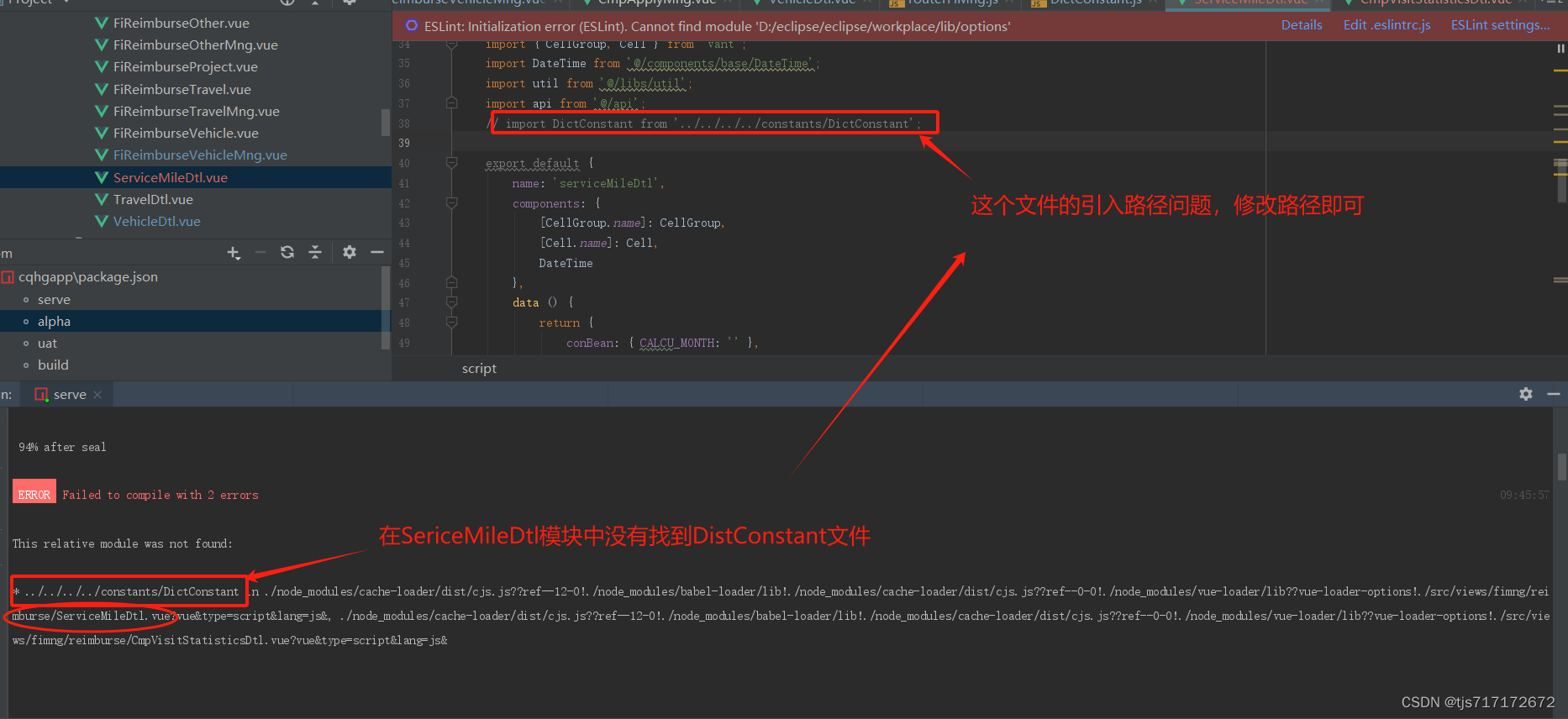Open ESLint error Details link
Screen dimensions: 1568x719
click(x=1302, y=25)
